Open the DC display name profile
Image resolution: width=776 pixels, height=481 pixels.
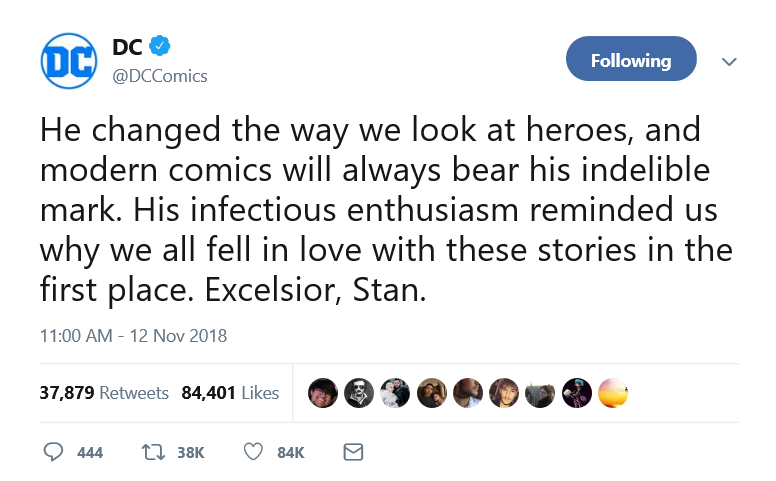click(x=127, y=47)
